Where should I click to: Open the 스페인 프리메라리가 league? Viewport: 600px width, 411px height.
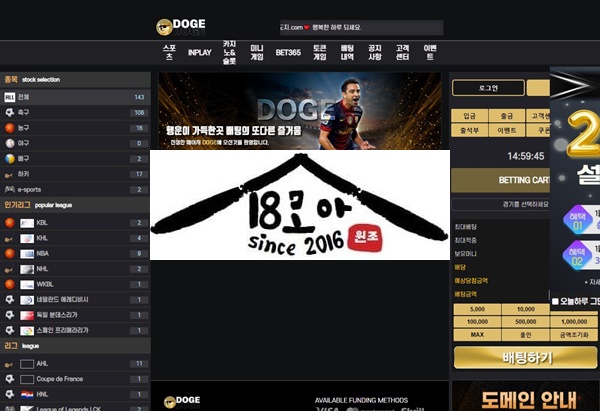pyautogui.click(x=75, y=330)
